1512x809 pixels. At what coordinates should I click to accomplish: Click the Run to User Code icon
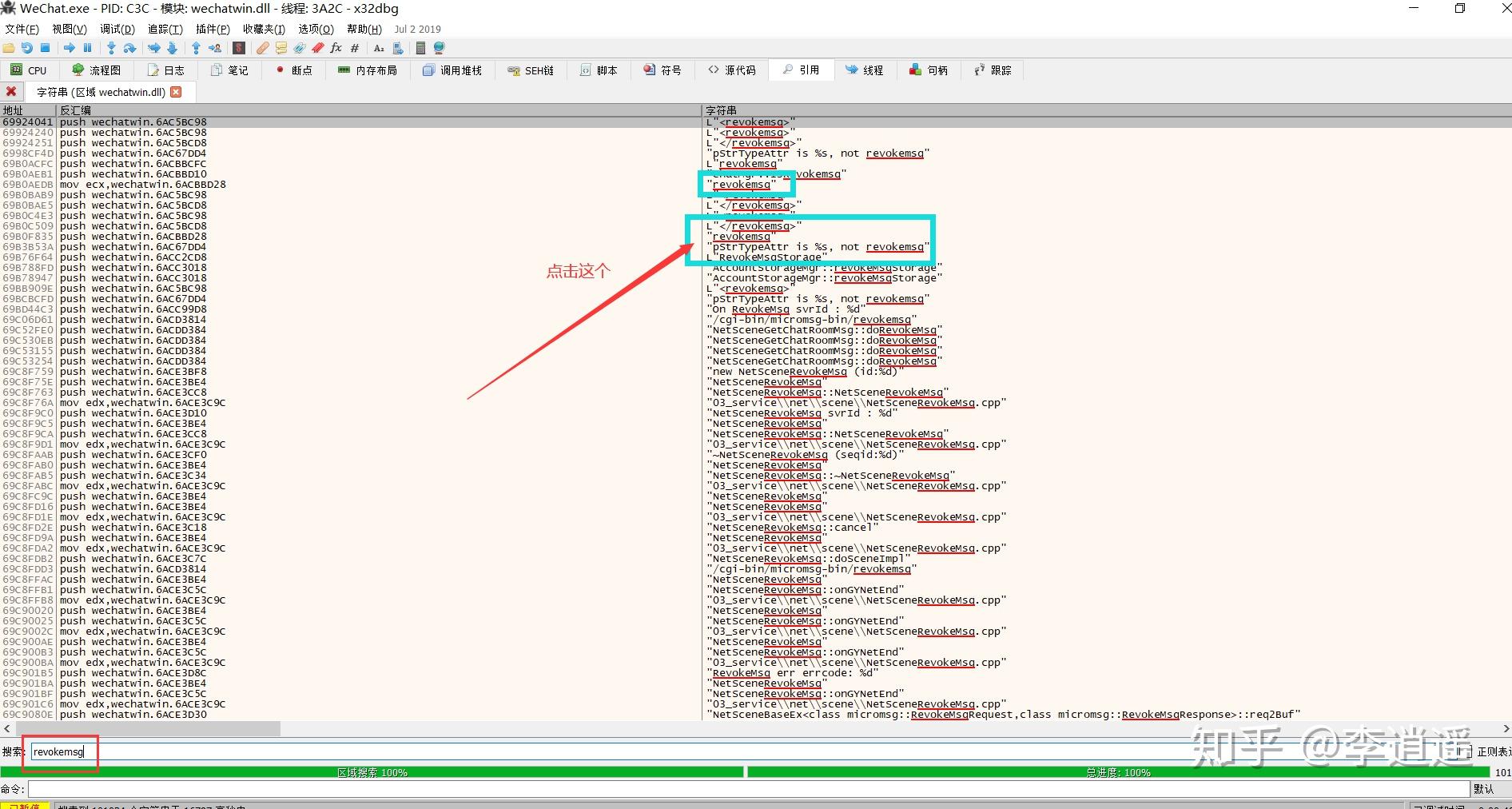coord(214,48)
